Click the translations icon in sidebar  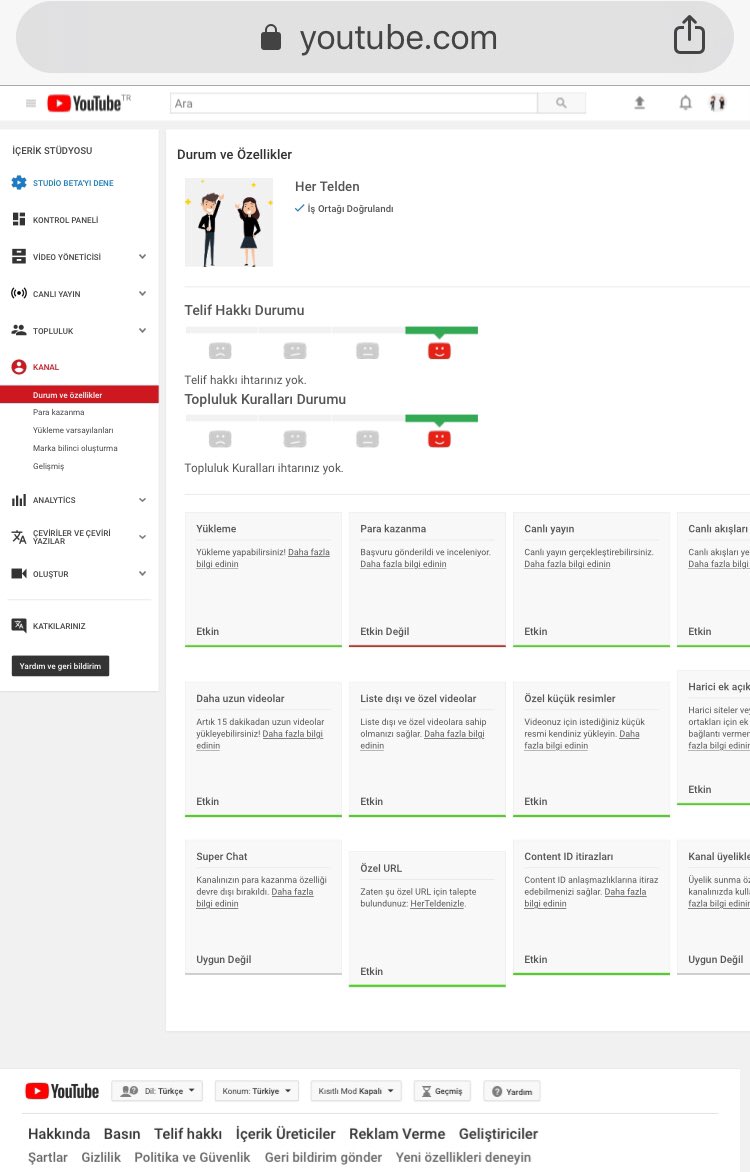click(x=19, y=537)
